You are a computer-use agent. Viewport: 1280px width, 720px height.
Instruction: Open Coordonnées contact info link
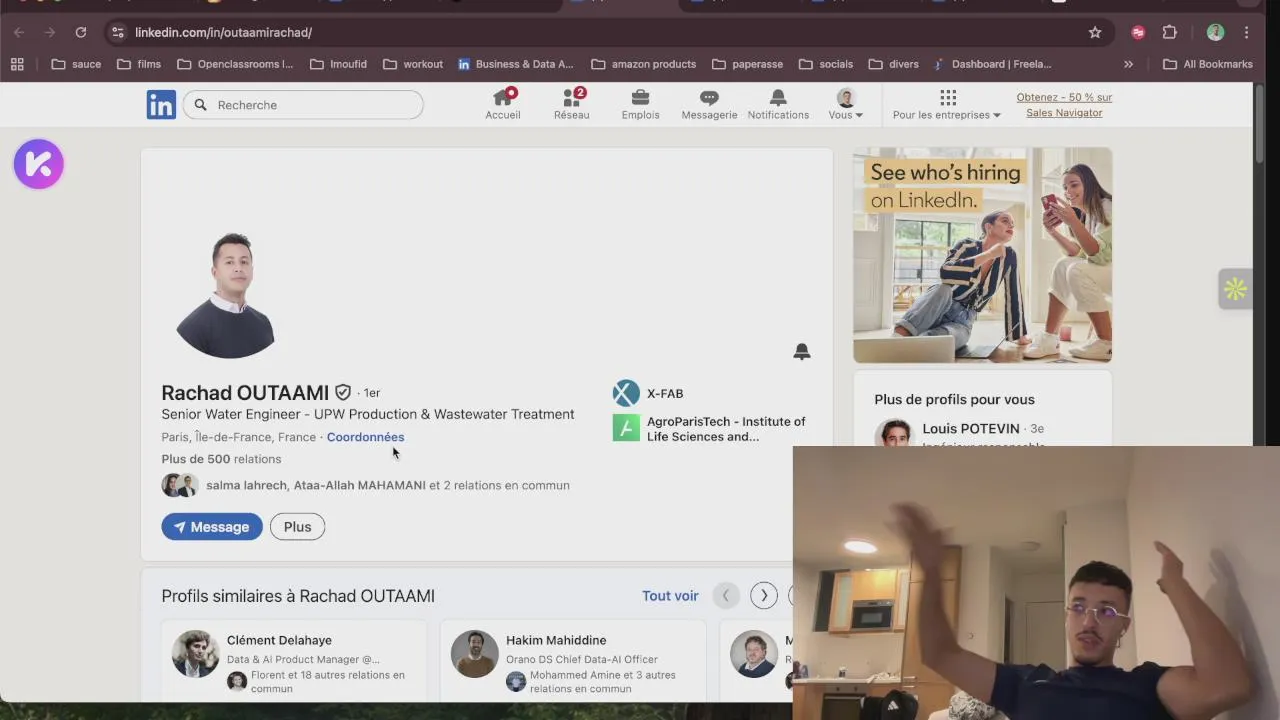(x=365, y=437)
